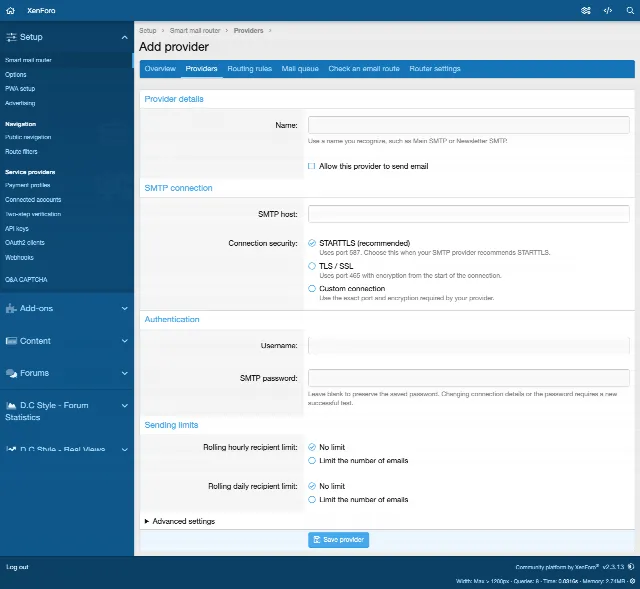Open Smart mail router in sidebar

point(28,60)
